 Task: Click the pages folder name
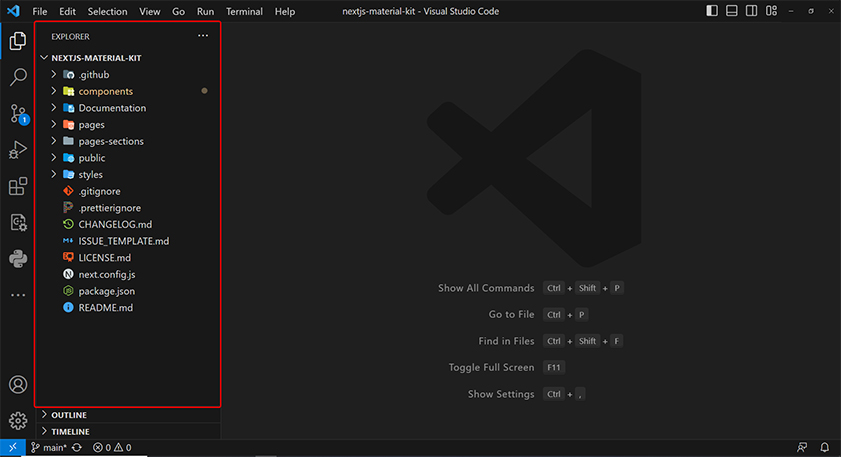click(92, 125)
